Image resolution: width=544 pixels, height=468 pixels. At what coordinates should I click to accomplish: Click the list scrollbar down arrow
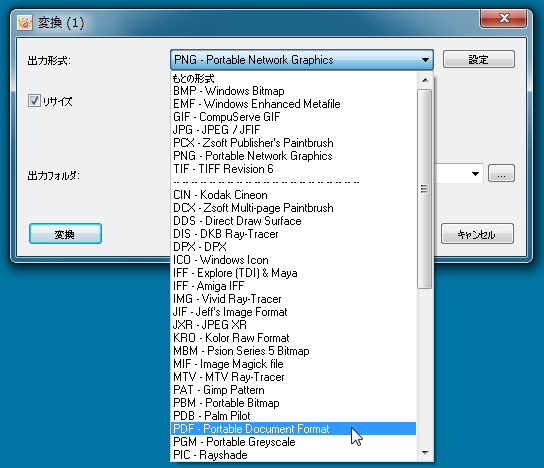425,452
